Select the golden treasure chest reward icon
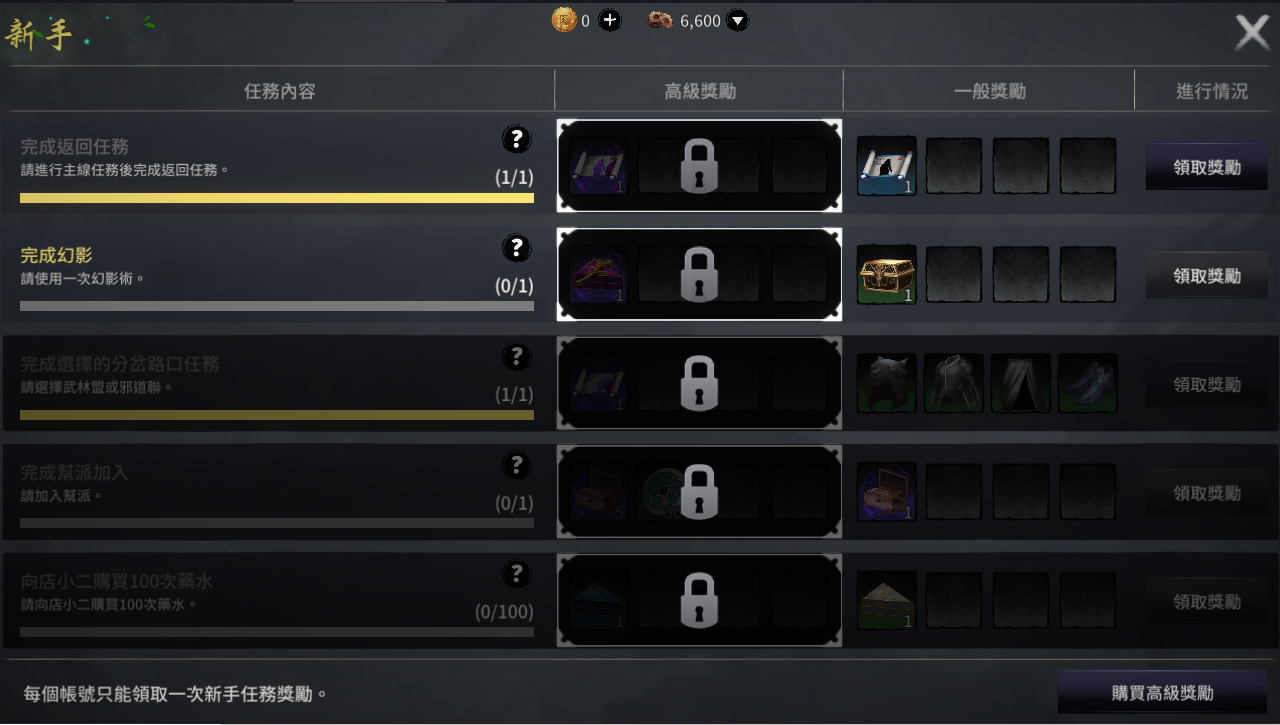 pos(887,275)
